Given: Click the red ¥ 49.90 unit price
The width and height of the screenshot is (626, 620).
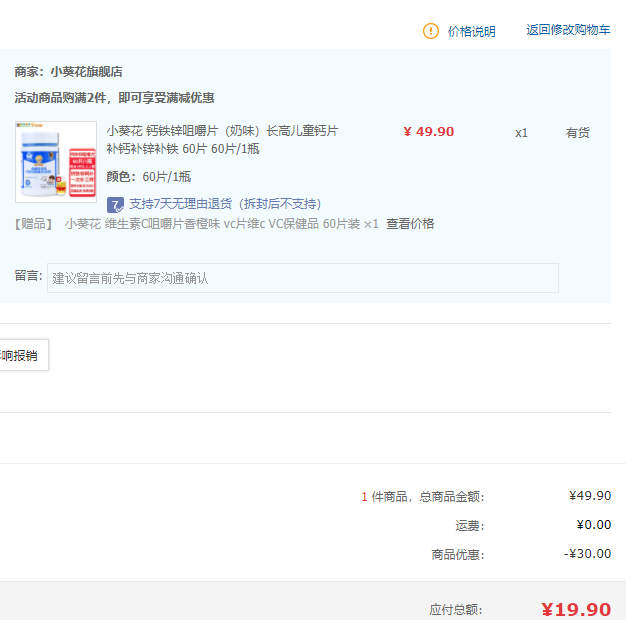Looking at the screenshot, I should click(429, 132).
